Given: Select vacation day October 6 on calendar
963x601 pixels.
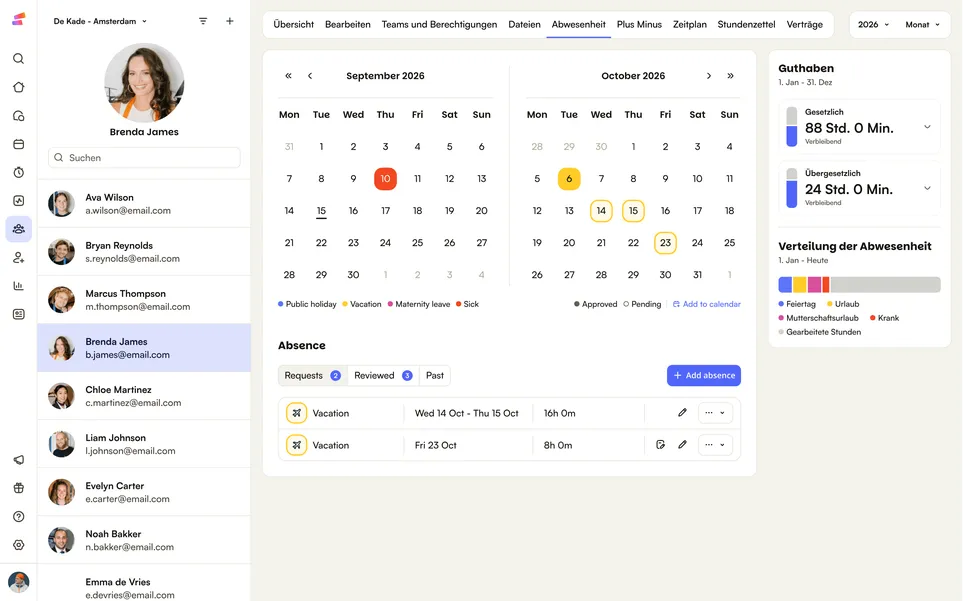Looking at the screenshot, I should pos(569,179).
